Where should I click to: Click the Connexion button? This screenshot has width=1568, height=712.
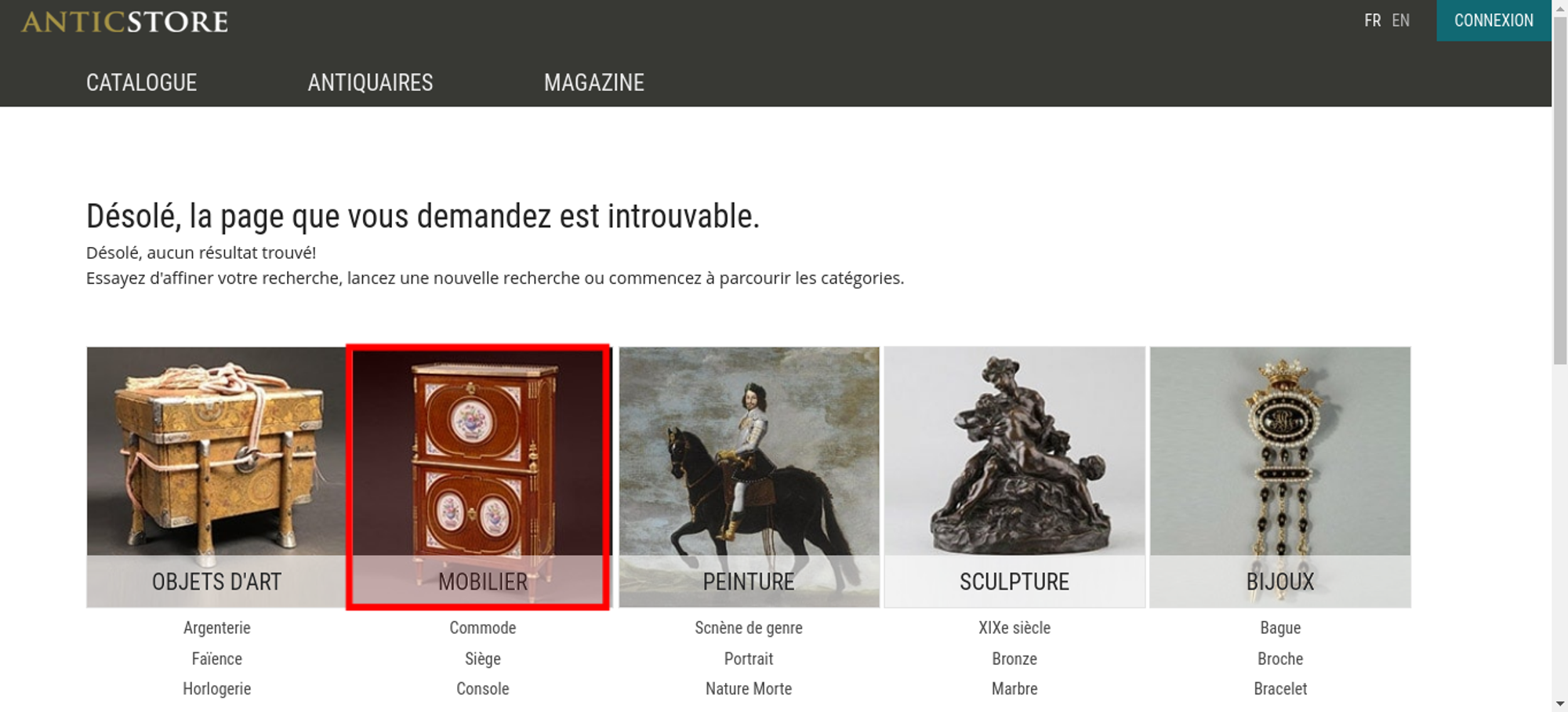click(1494, 20)
